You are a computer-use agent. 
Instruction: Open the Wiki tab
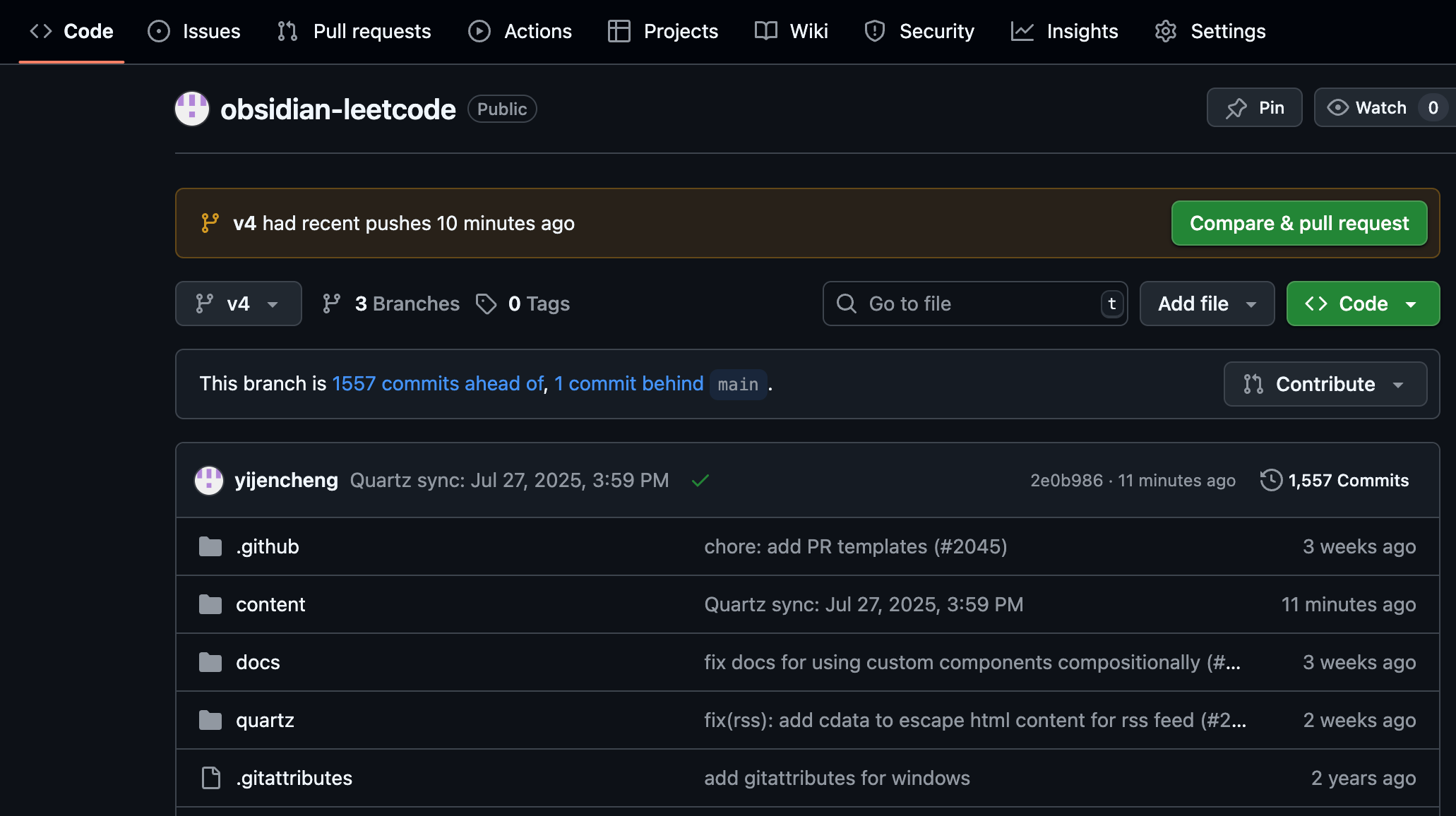792,31
